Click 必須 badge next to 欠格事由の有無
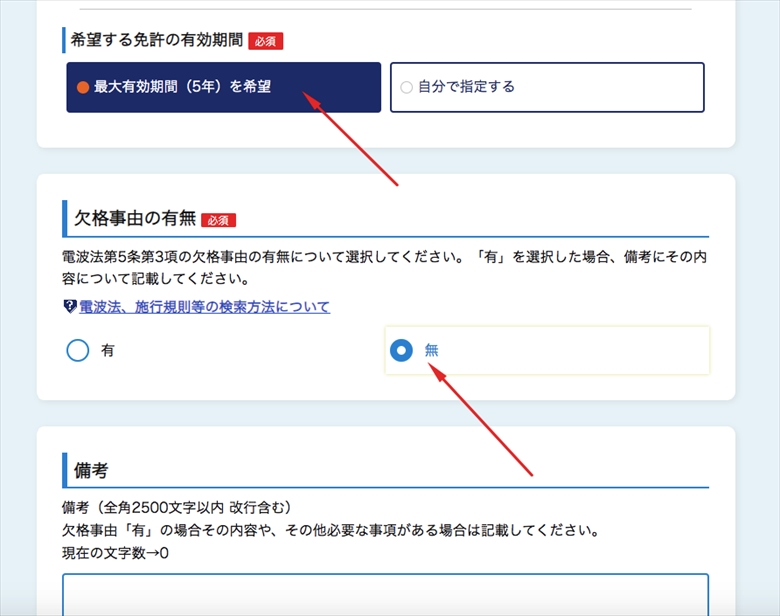780x616 pixels. 218,220
